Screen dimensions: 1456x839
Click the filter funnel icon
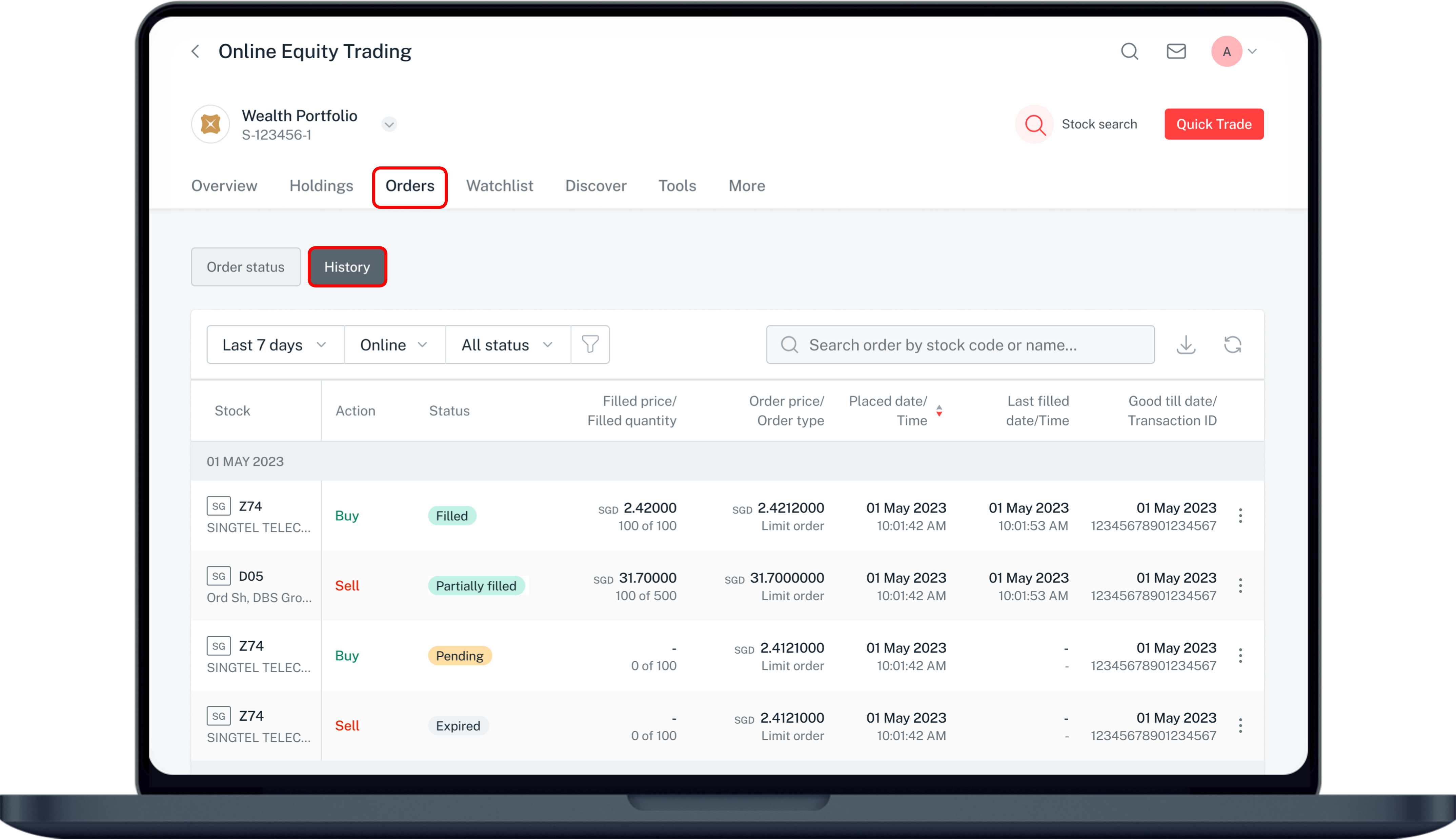pyautogui.click(x=590, y=345)
